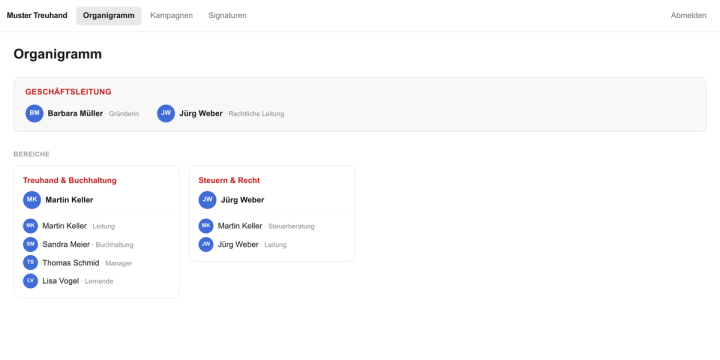
Task: Click Barbara Müller's BM avatar in Geschäftsleitung
Action: 34,113
